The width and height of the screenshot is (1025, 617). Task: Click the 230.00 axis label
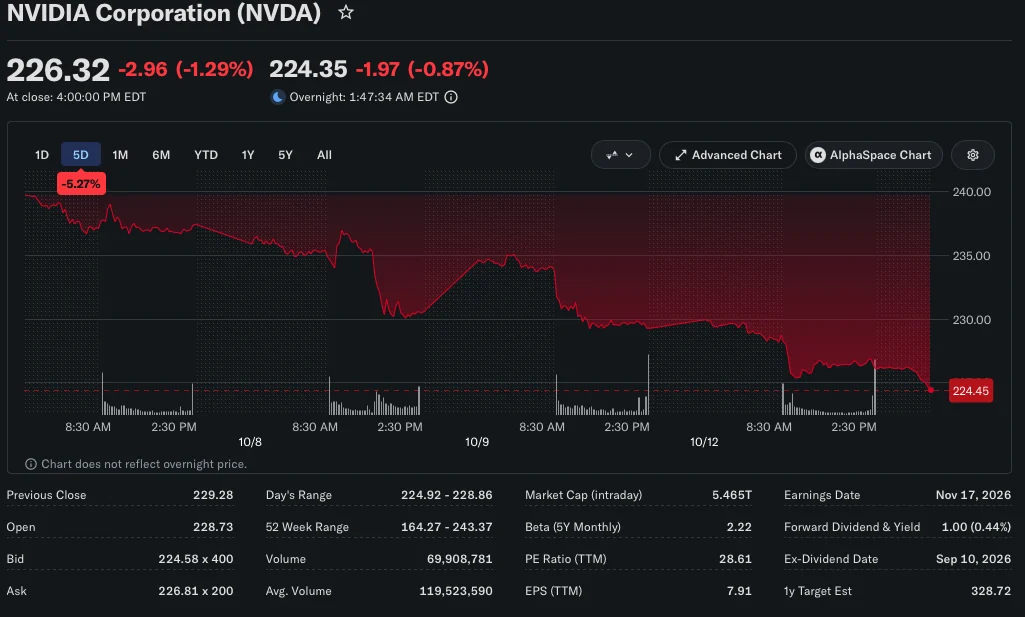[971, 320]
